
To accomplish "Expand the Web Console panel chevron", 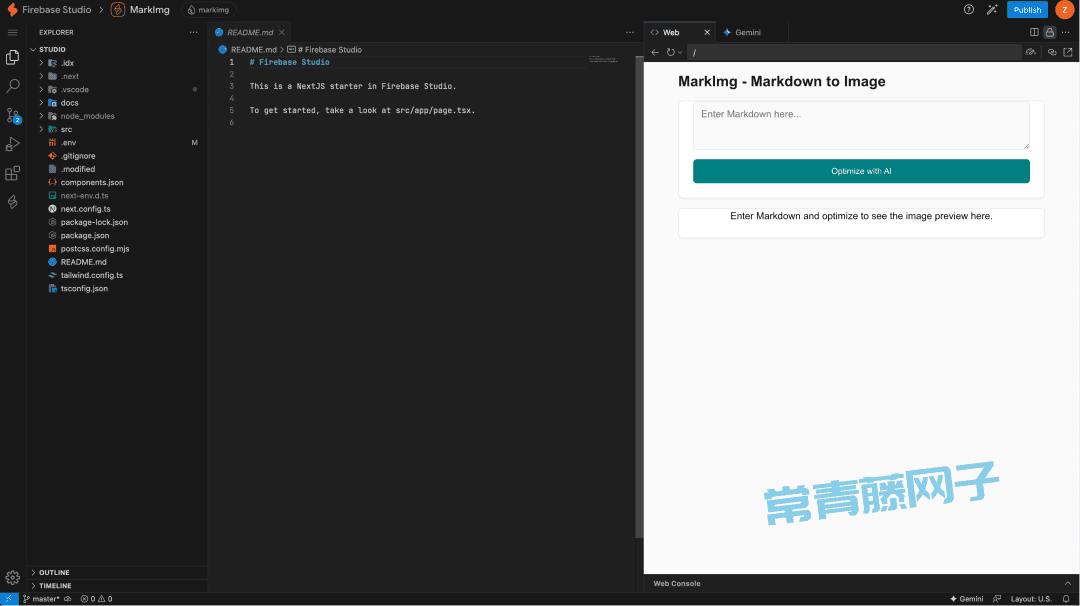I will click(1068, 583).
